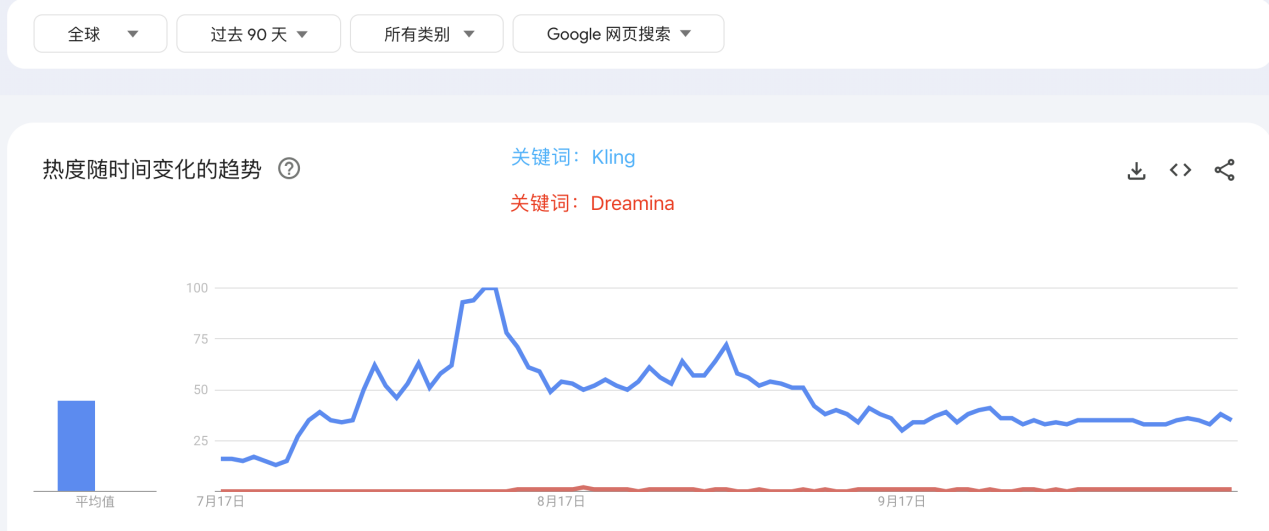Screen dimensions: 1269x531
Task: Click the 热度随时间变化的趋势 heading
Action: coord(151,170)
